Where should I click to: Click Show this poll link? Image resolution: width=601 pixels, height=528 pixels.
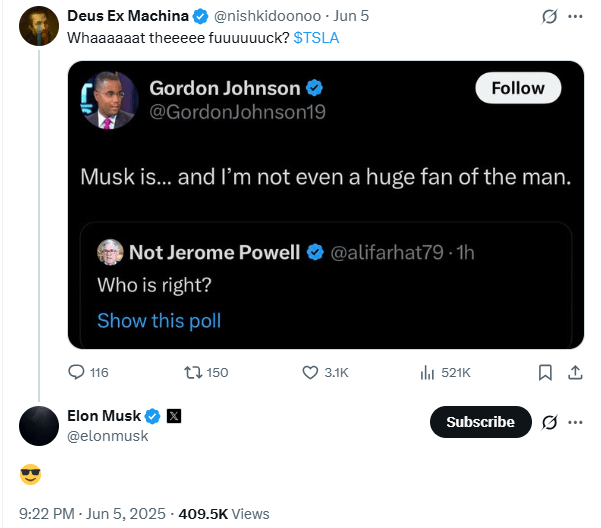pos(159,321)
